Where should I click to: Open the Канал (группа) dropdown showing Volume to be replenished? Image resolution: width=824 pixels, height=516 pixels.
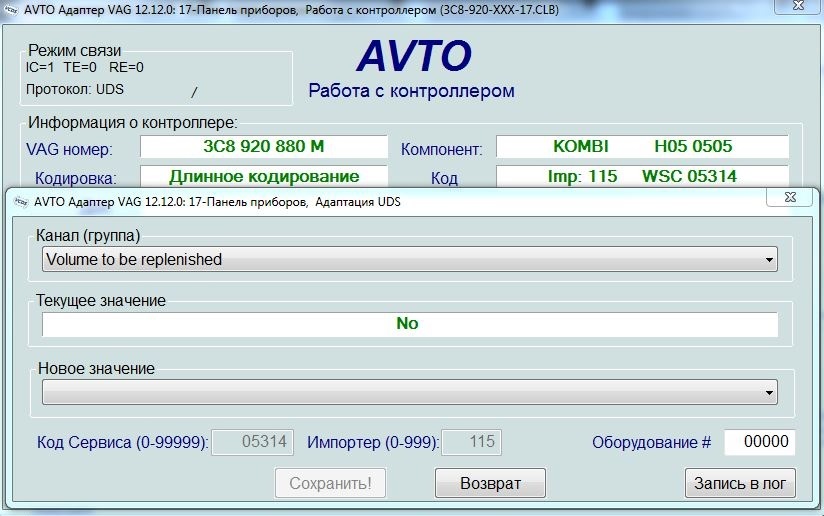coord(409,260)
